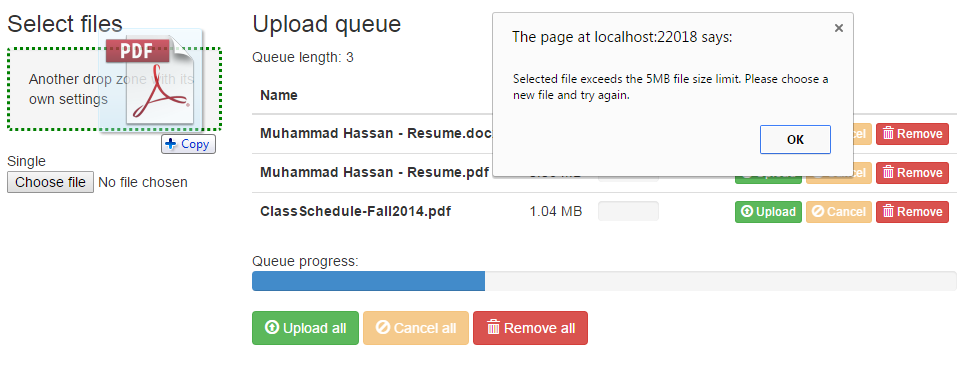Screen dimensions: 980x367
Task: Click the Queue progress bar
Action: pos(604,281)
